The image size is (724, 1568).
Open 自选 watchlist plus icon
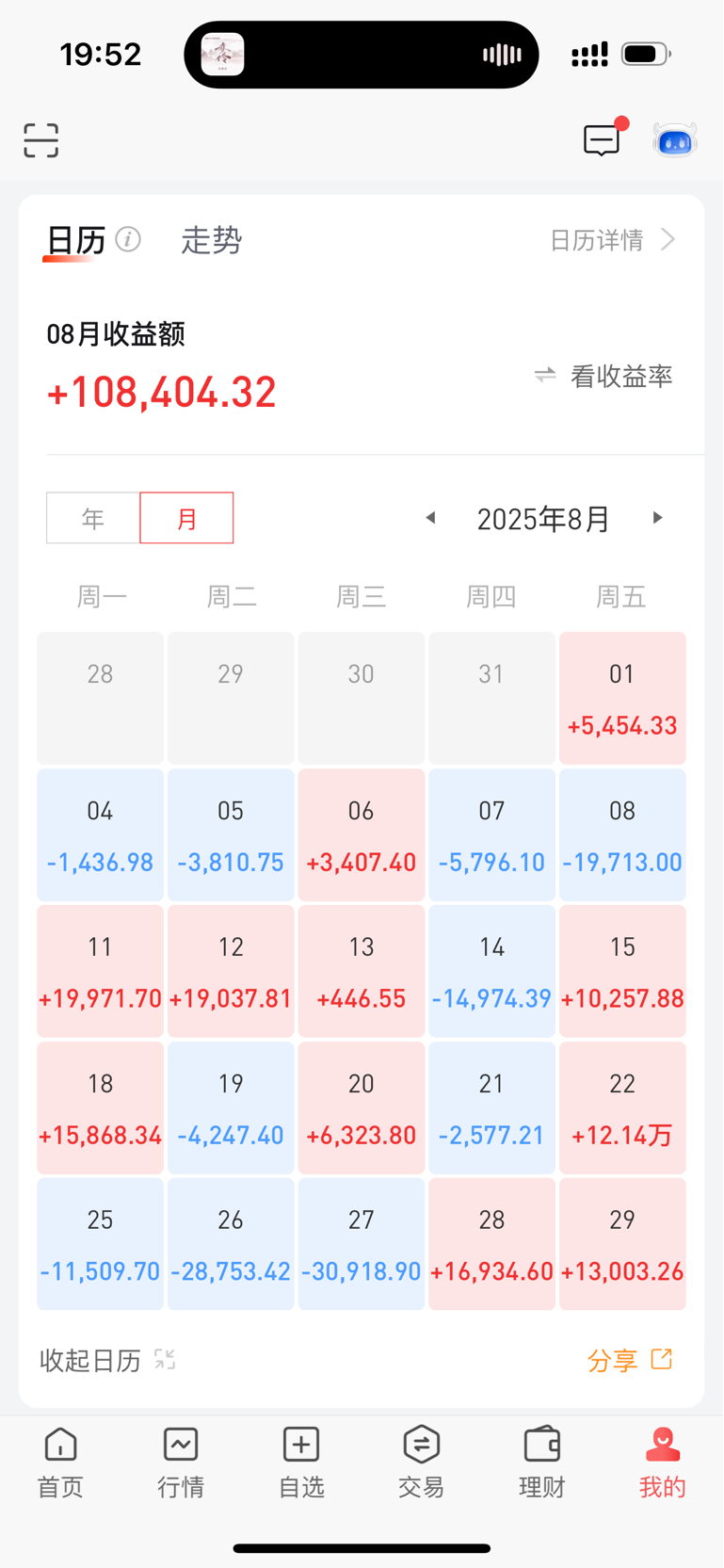[x=301, y=1444]
